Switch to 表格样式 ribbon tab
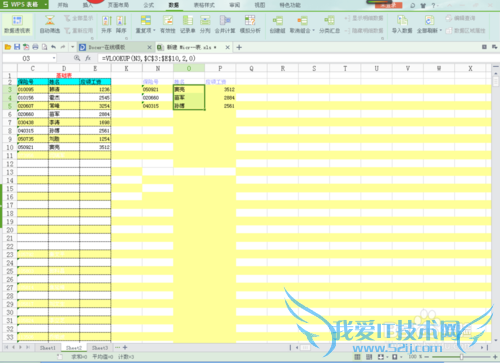This screenshot has height=363, width=500. coord(204,5)
